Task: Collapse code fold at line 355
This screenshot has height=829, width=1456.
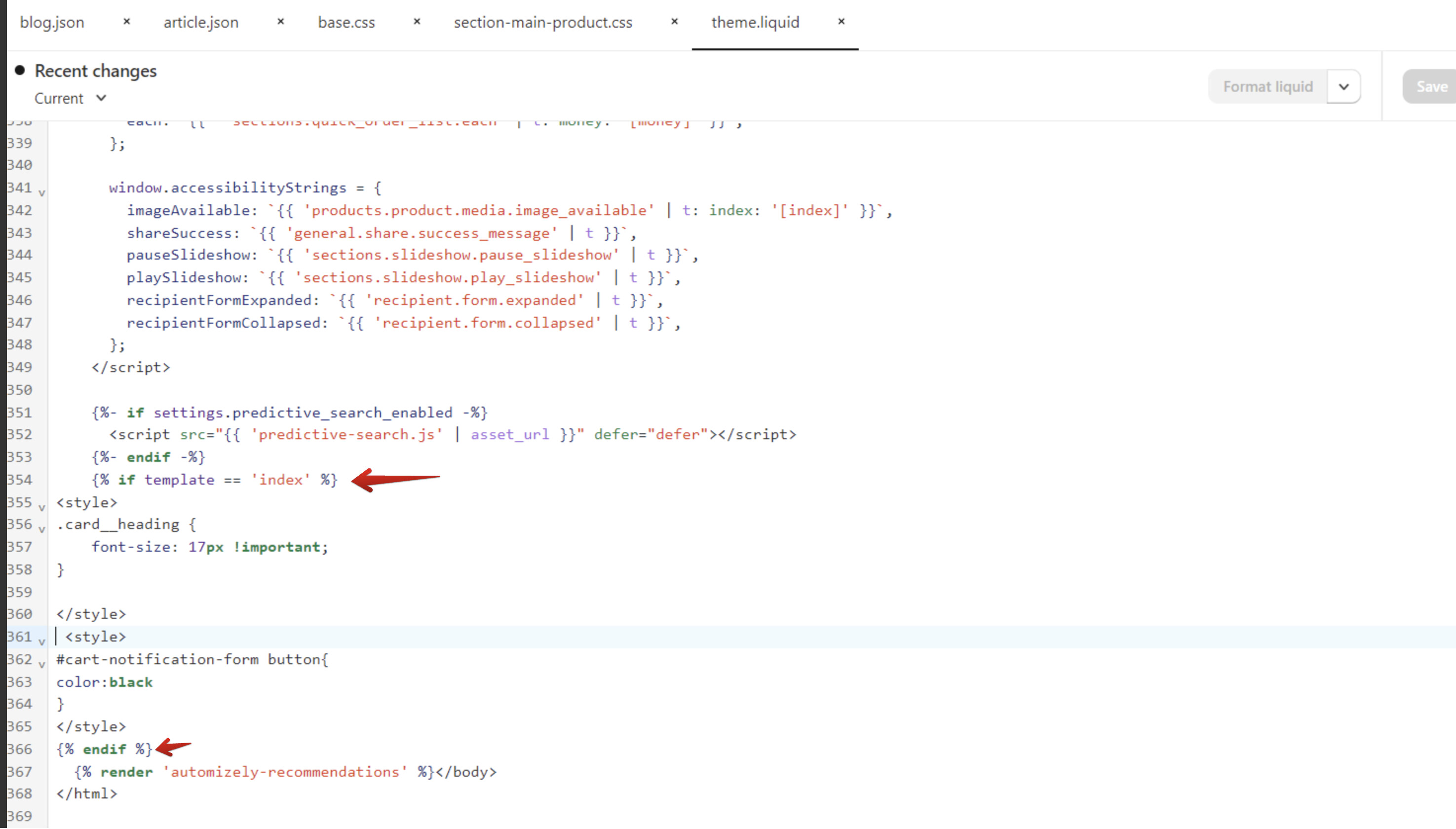Action: [41, 507]
